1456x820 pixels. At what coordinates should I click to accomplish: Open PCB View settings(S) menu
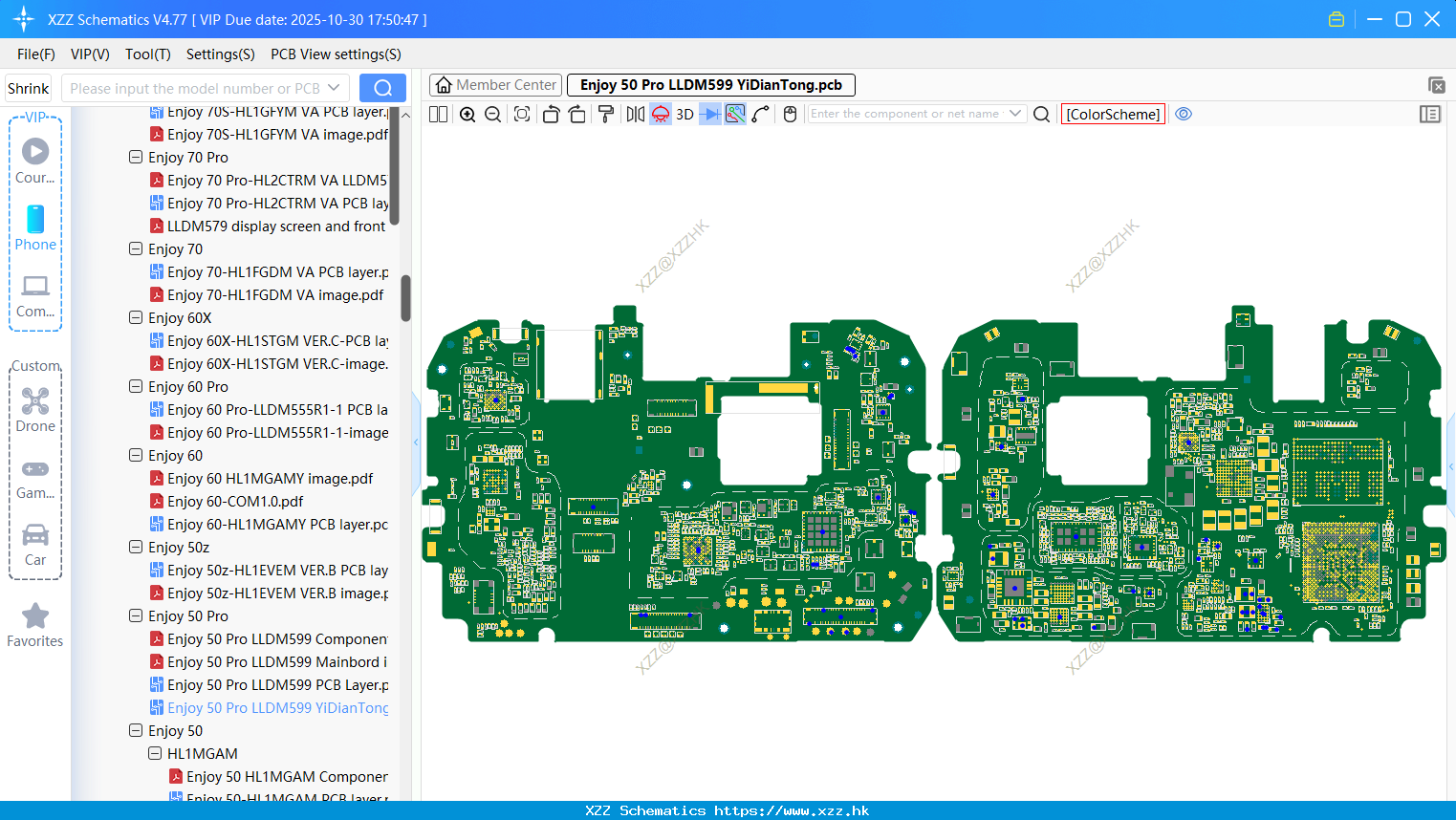click(336, 54)
